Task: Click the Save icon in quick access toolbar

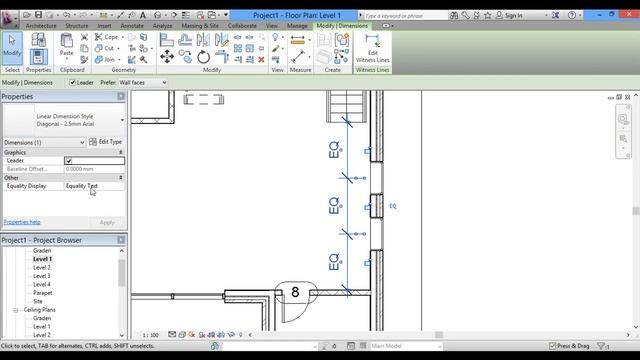Action: (38, 15)
